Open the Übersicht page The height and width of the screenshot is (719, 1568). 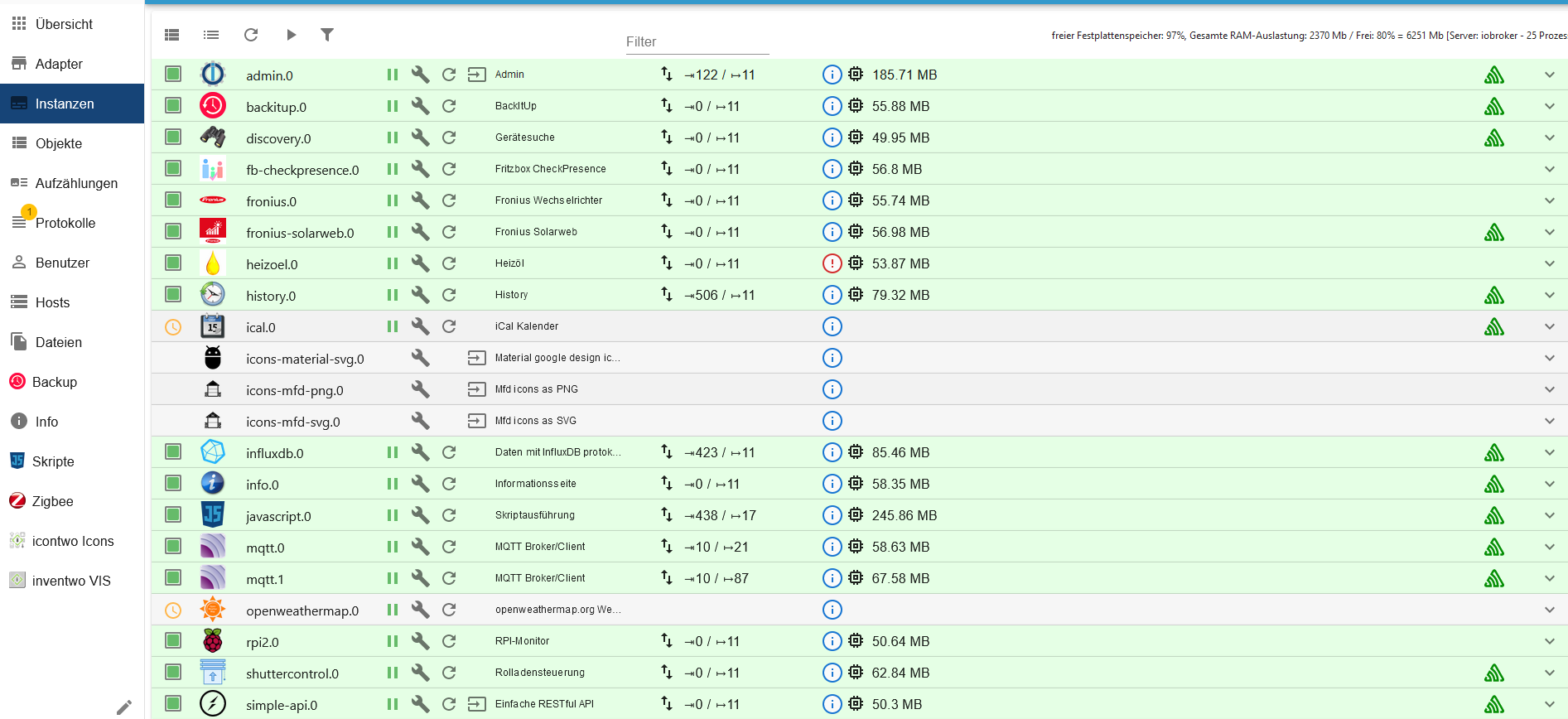click(x=72, y=24)
